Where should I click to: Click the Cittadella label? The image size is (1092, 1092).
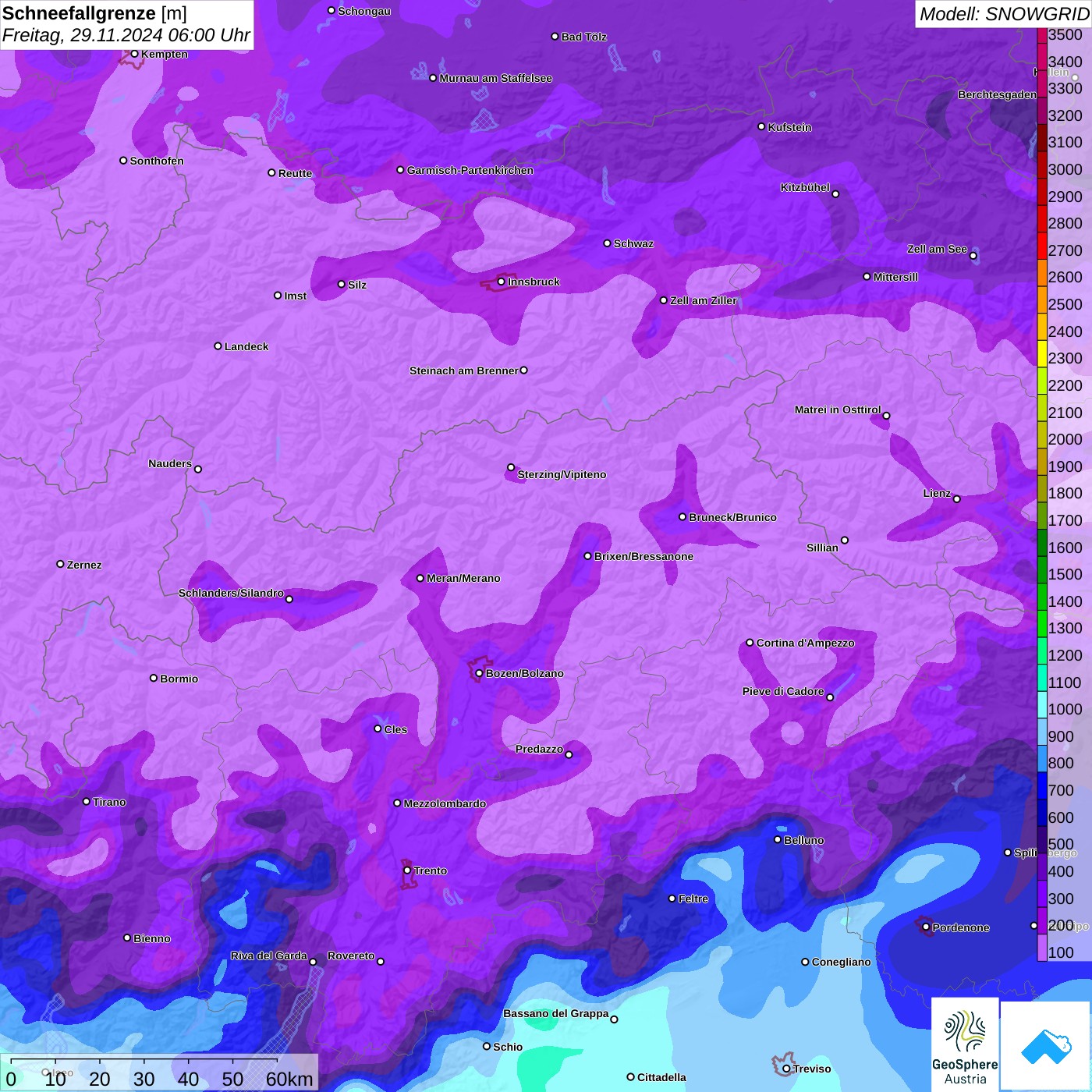coord(661,1077)
